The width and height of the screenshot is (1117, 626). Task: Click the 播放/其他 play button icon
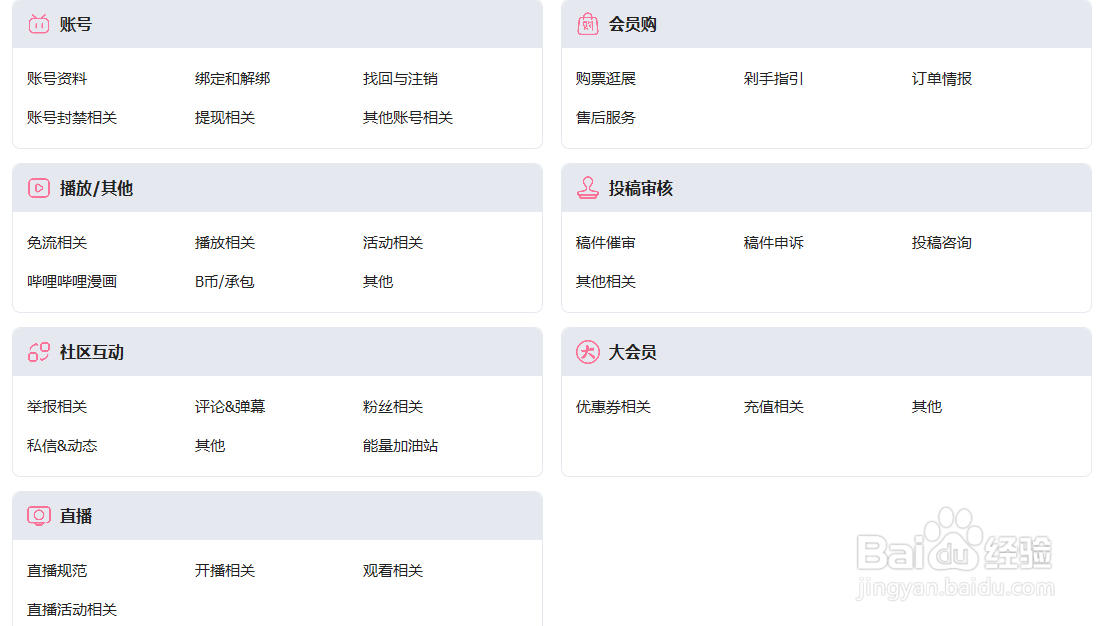(38, 188)
